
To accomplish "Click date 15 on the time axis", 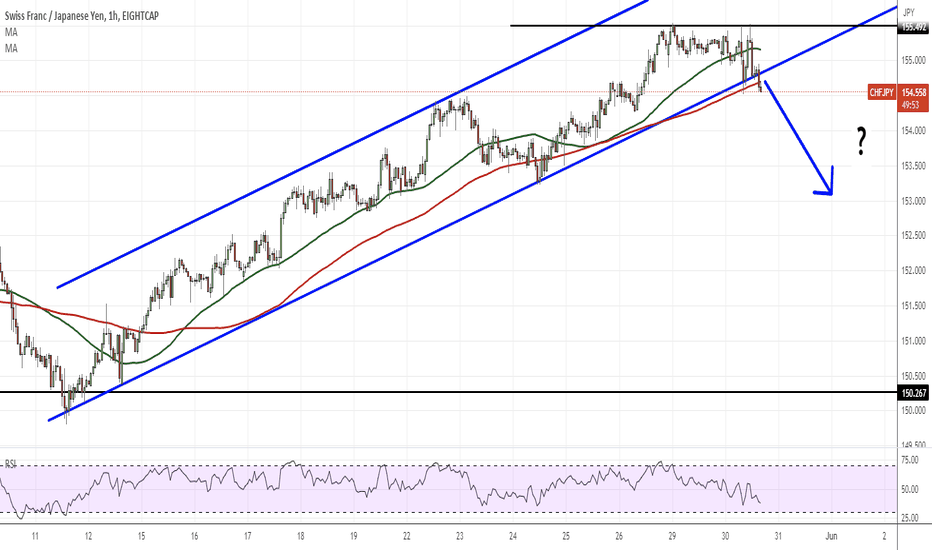I will coord(141,536).
